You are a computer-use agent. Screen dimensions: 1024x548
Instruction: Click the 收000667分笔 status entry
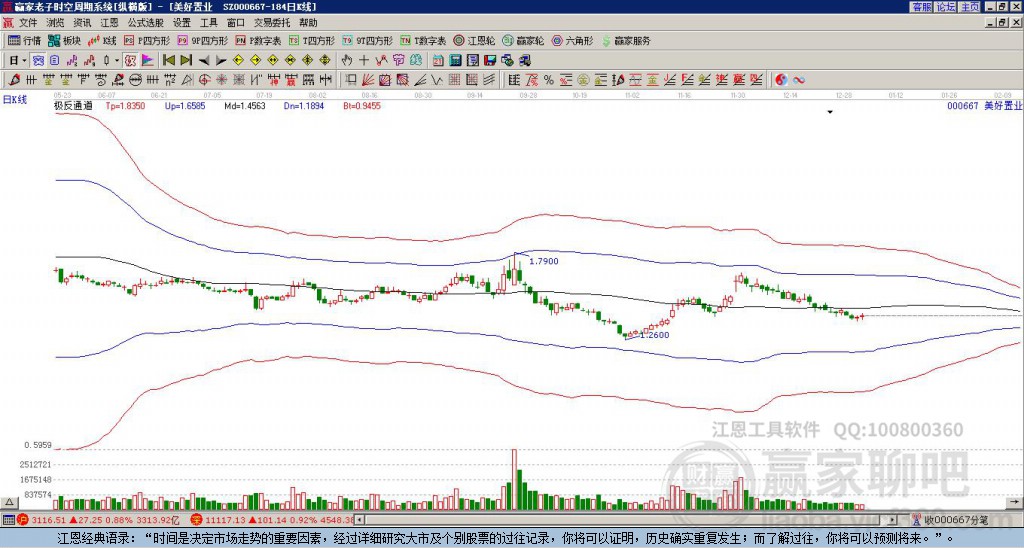point(950,520)
